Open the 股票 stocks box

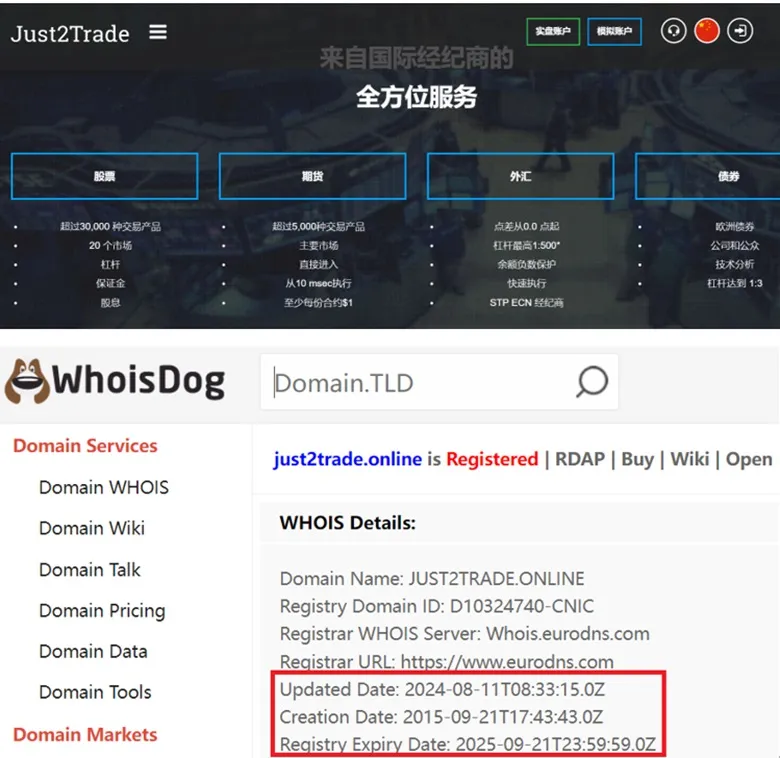(x=104, y=176)
